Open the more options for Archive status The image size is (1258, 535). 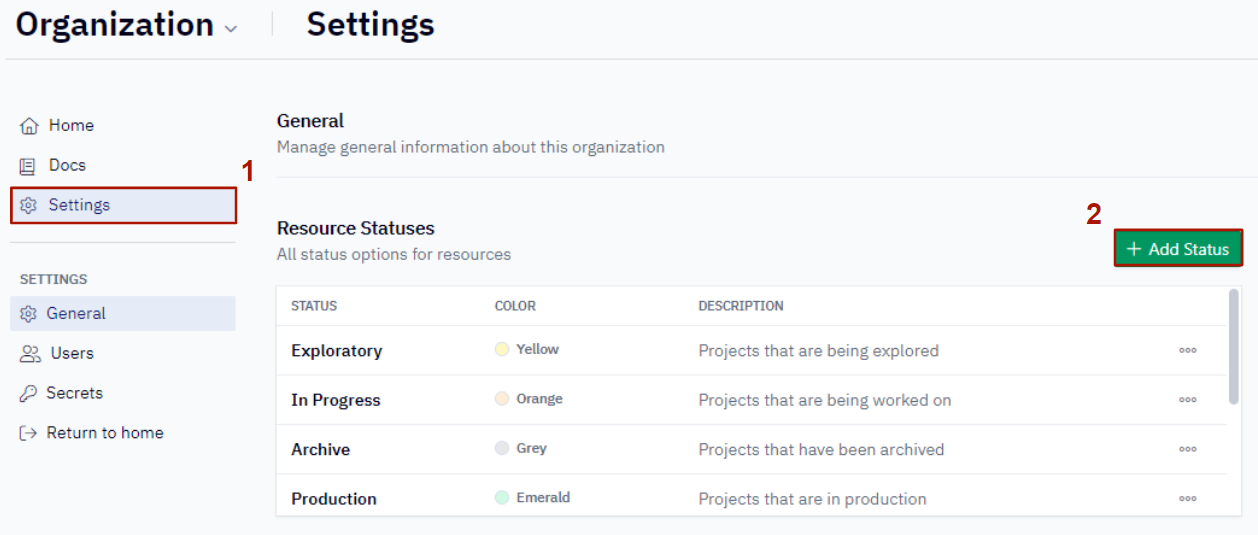tap(1187, 450)
